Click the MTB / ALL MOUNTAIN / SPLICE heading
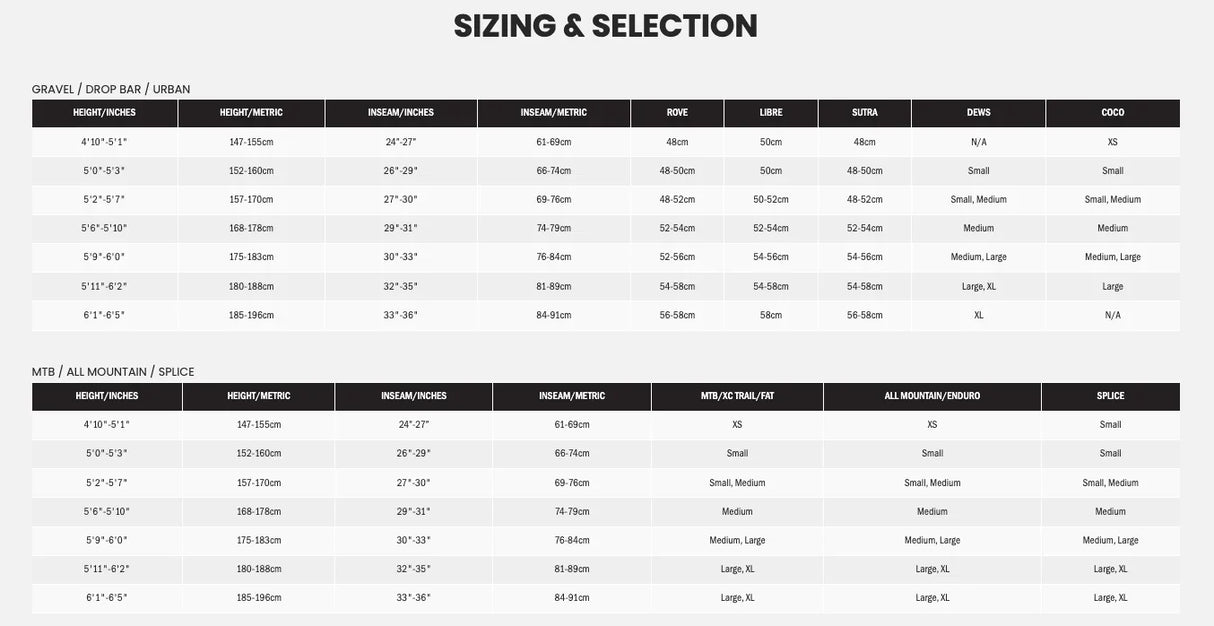 (x=113, y=372)
